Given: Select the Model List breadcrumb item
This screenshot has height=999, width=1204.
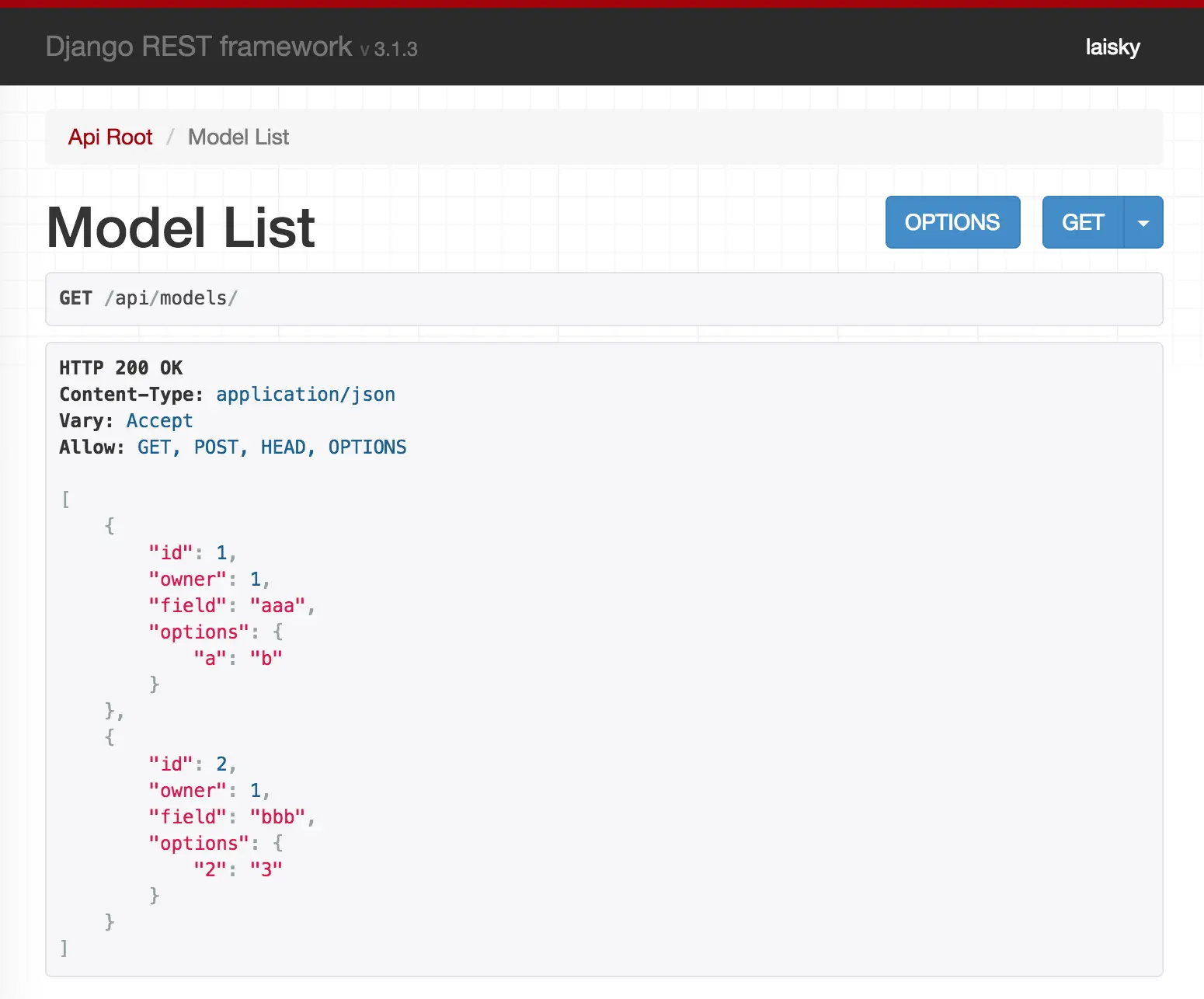Looking at the screenshot, I should [238, 137].
